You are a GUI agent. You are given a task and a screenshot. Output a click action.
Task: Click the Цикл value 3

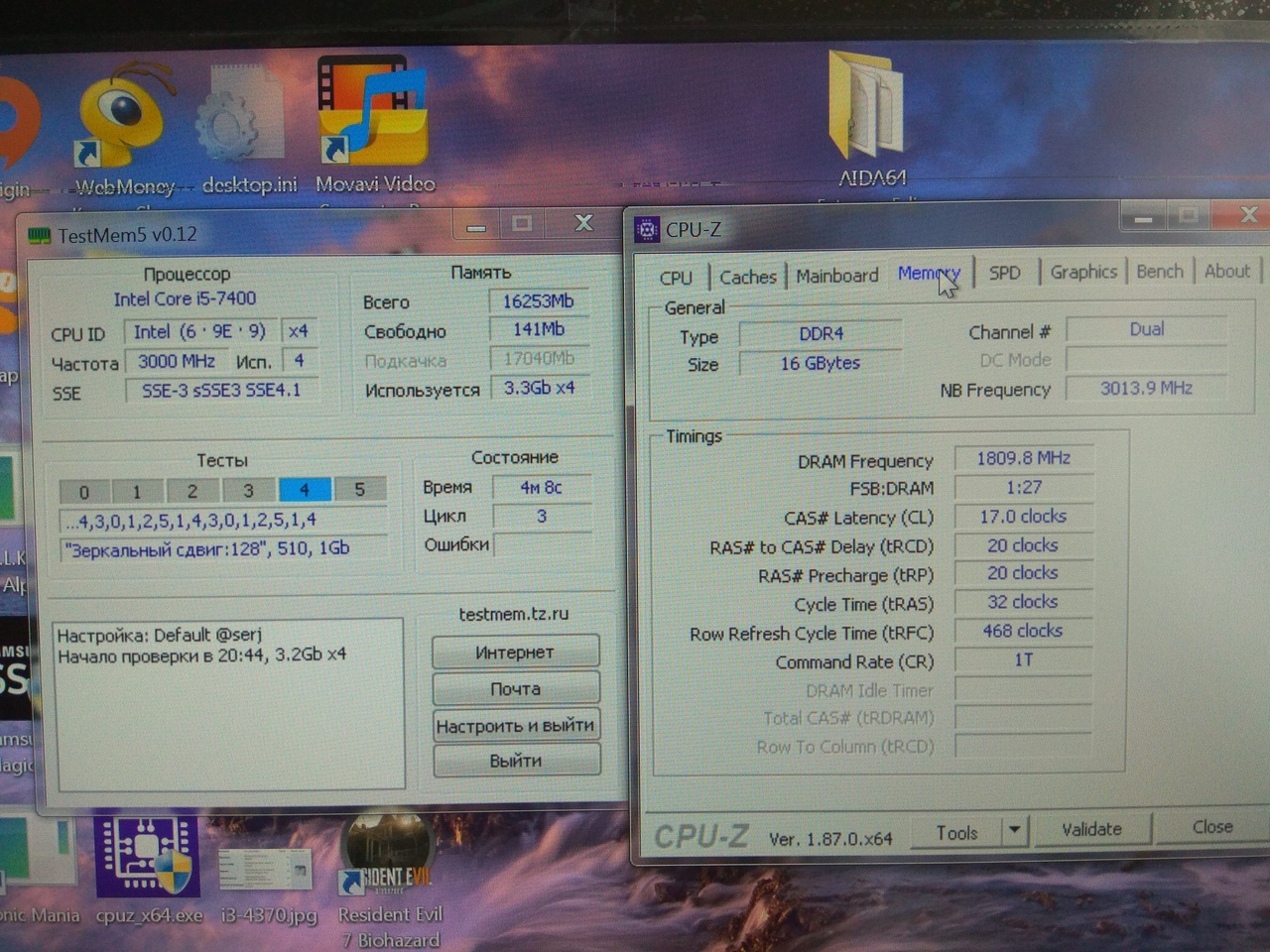pyautogui.click(x=541, y=517)
